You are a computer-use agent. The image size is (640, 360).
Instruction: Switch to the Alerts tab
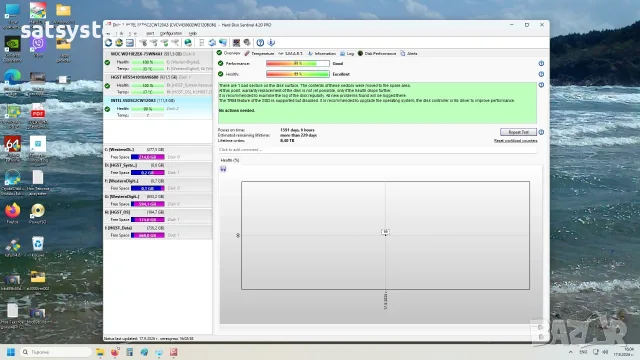tap(409, 53)
